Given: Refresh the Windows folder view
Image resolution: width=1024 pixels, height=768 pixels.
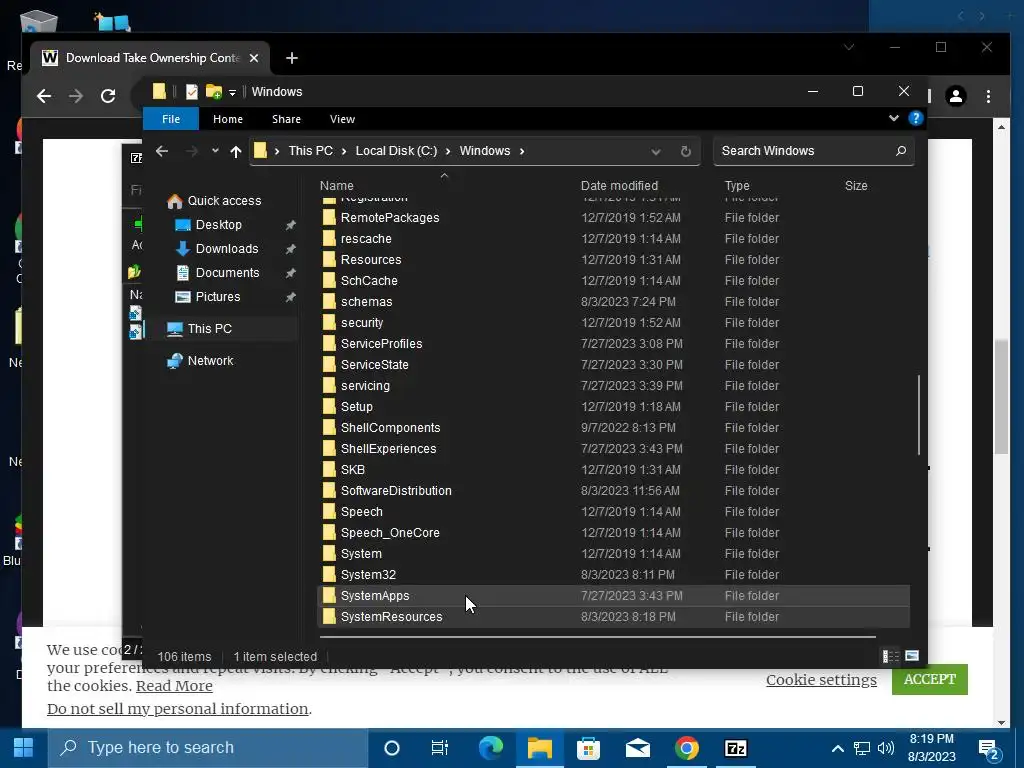Looking at the screenshot, I should [686, 152].
